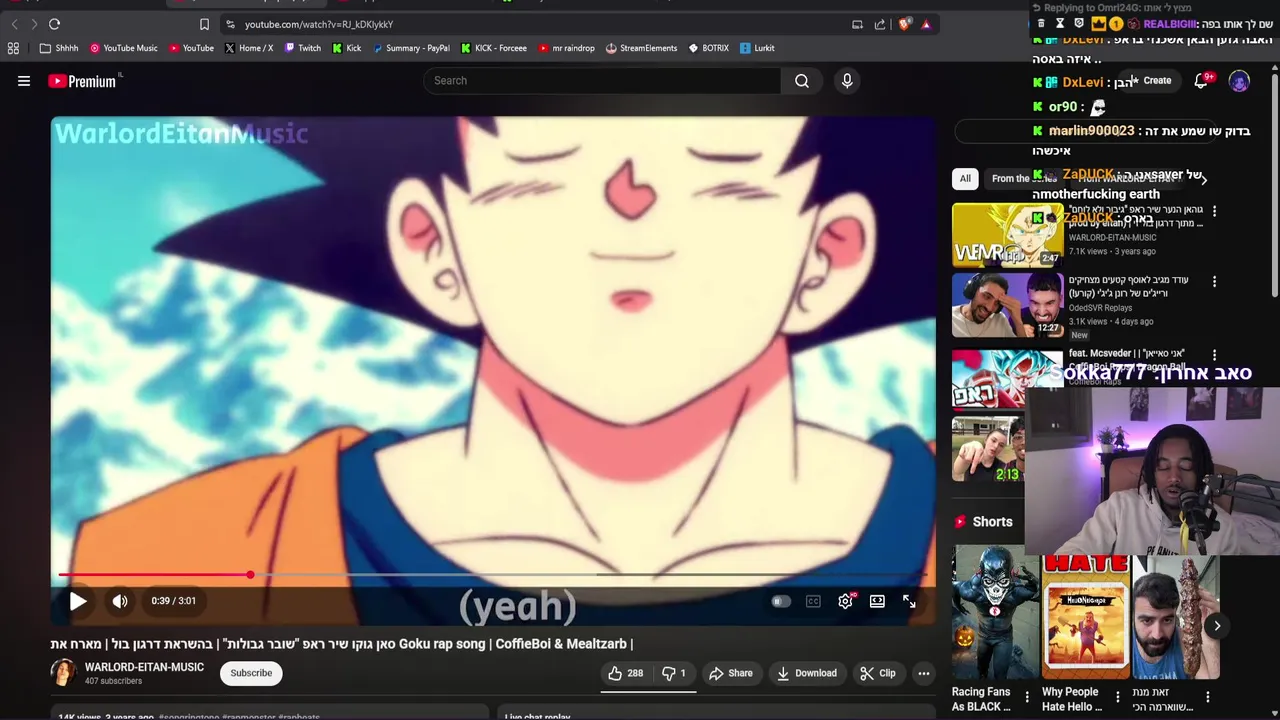Open options for Why People Hate Hello short
The height and width of the screenshot is (720, 1280).
(1117, 697)
